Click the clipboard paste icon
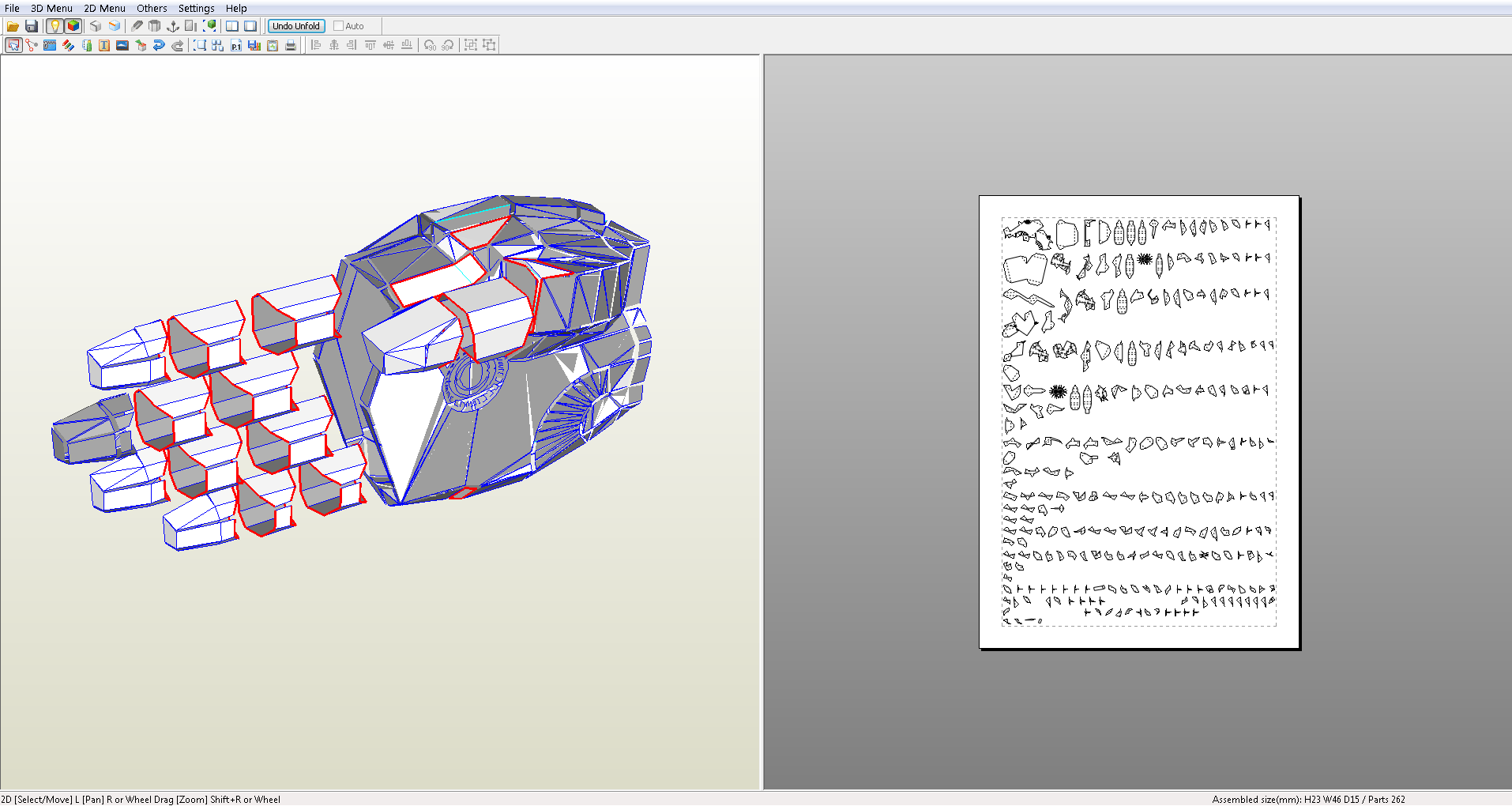 tap(273, 45)
